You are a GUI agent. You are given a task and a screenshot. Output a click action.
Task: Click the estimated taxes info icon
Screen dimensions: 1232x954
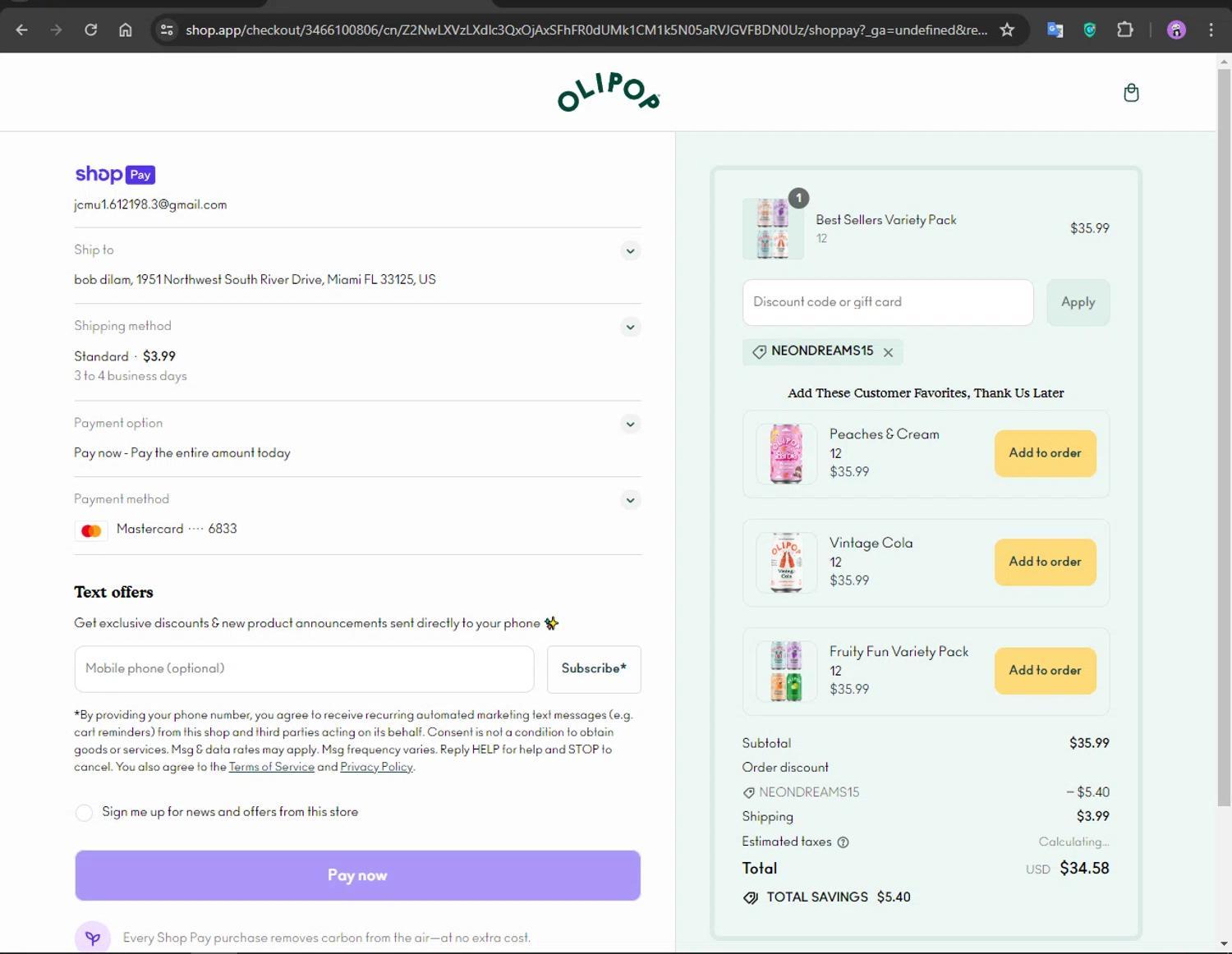[843, 842]
